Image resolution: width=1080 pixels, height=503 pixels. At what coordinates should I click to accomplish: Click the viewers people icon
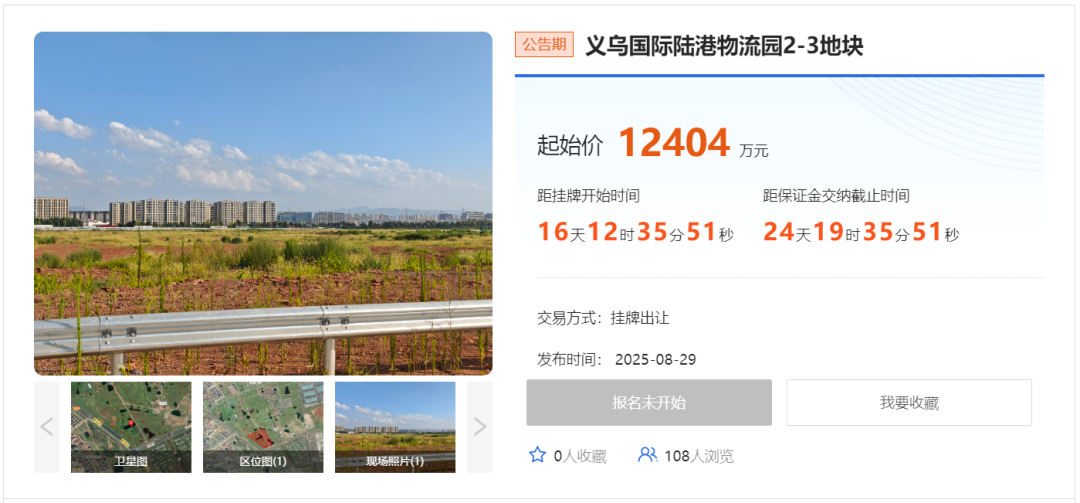pyautogui.click(x=647, y=455)
